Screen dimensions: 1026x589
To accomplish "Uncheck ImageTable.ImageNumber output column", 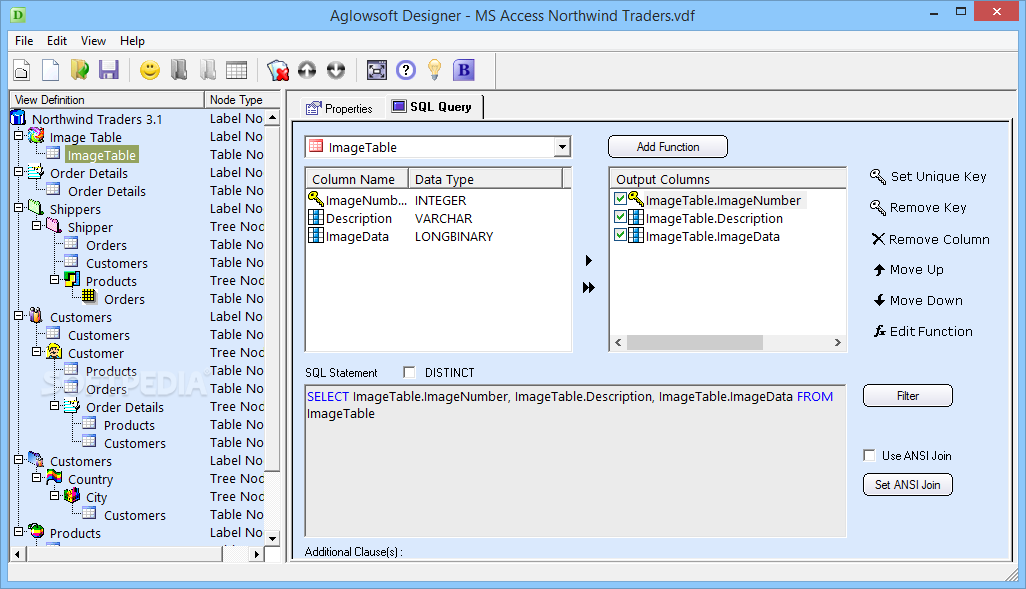I will (620, 198).
